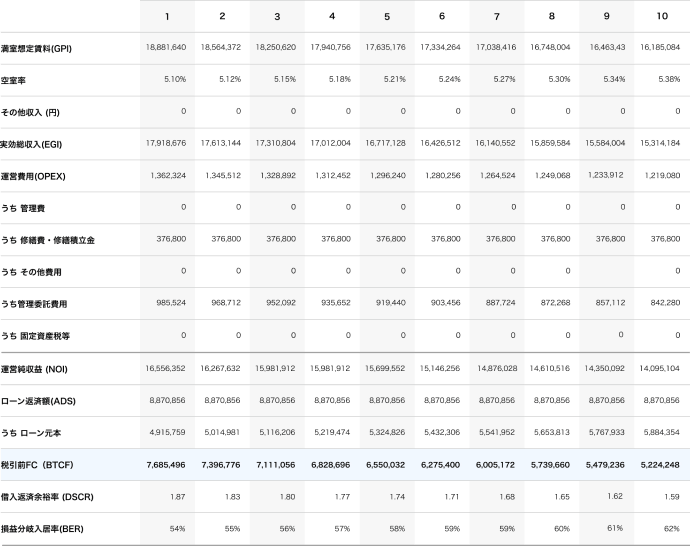
Task: Click EGI value 15,314,184
Action: 660,143
